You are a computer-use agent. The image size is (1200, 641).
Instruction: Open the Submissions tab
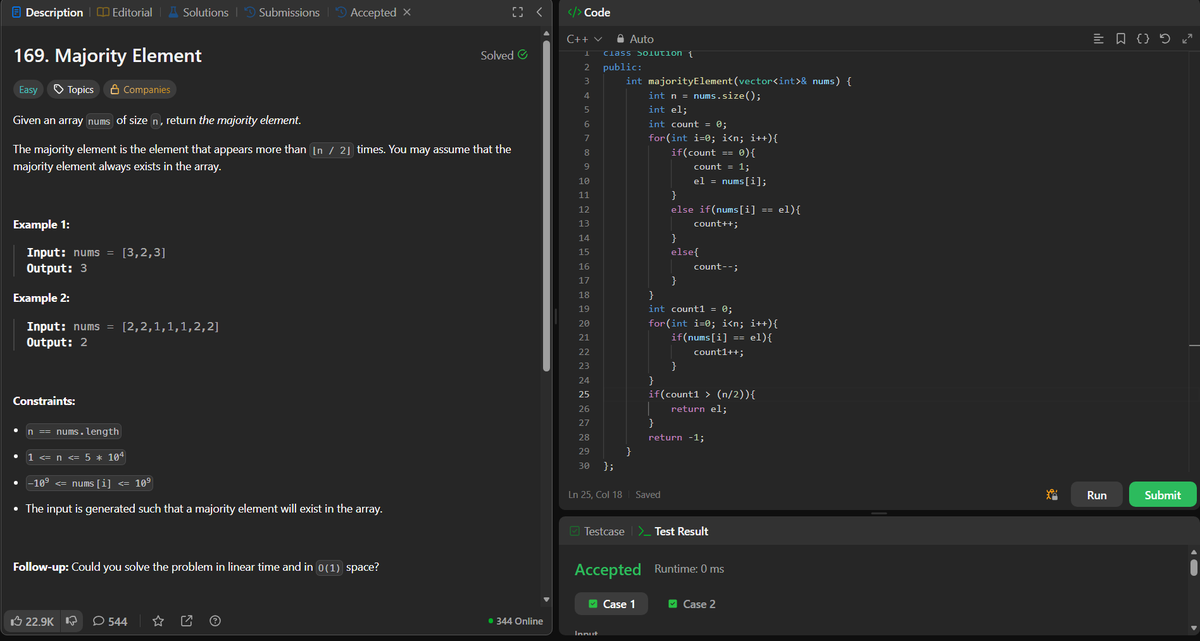[281, 12]
